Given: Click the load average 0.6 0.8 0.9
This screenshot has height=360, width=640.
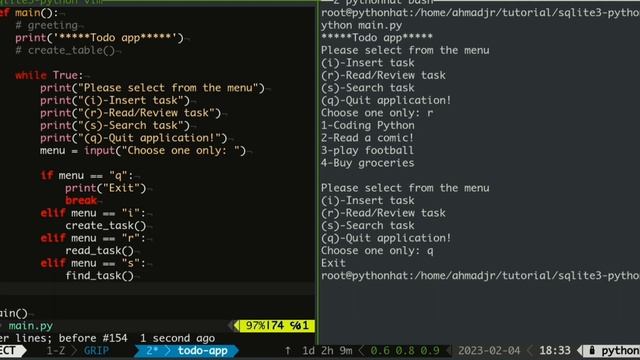Looking at the screenshot, I should [405, 351].
